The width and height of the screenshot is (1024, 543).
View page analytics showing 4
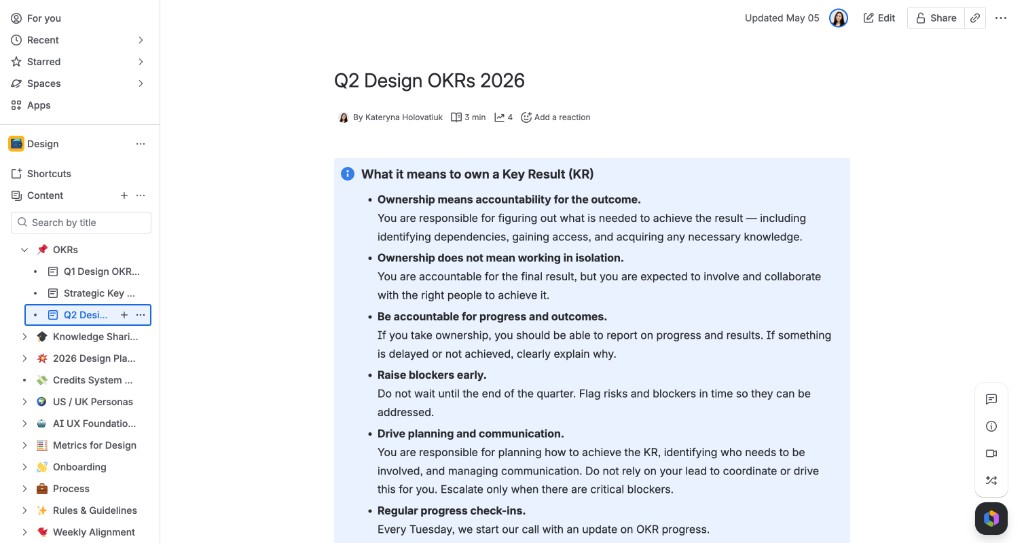pyautogui.click(x=504, y=118)
